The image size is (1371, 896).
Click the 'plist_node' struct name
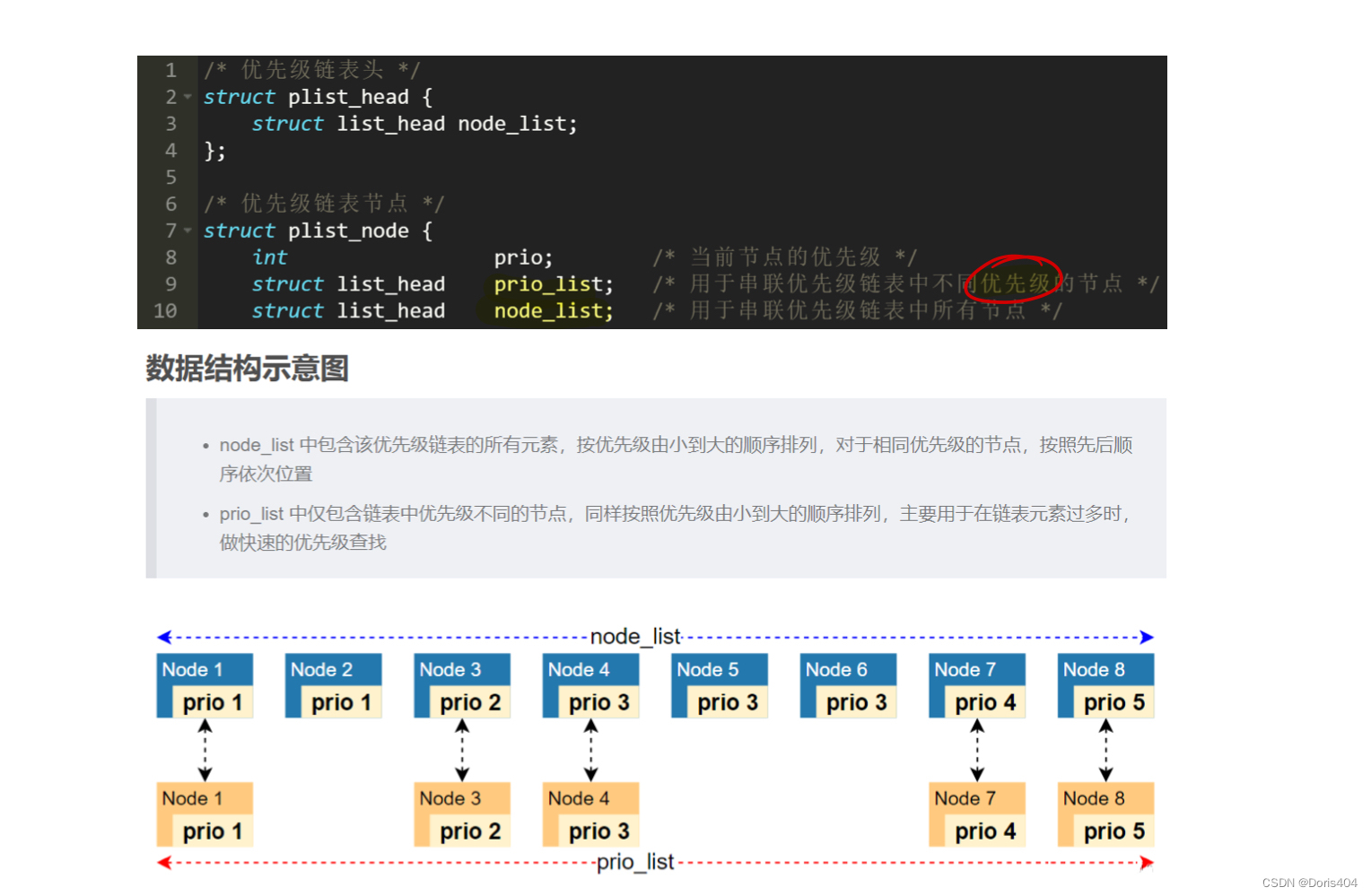point(348,231)
